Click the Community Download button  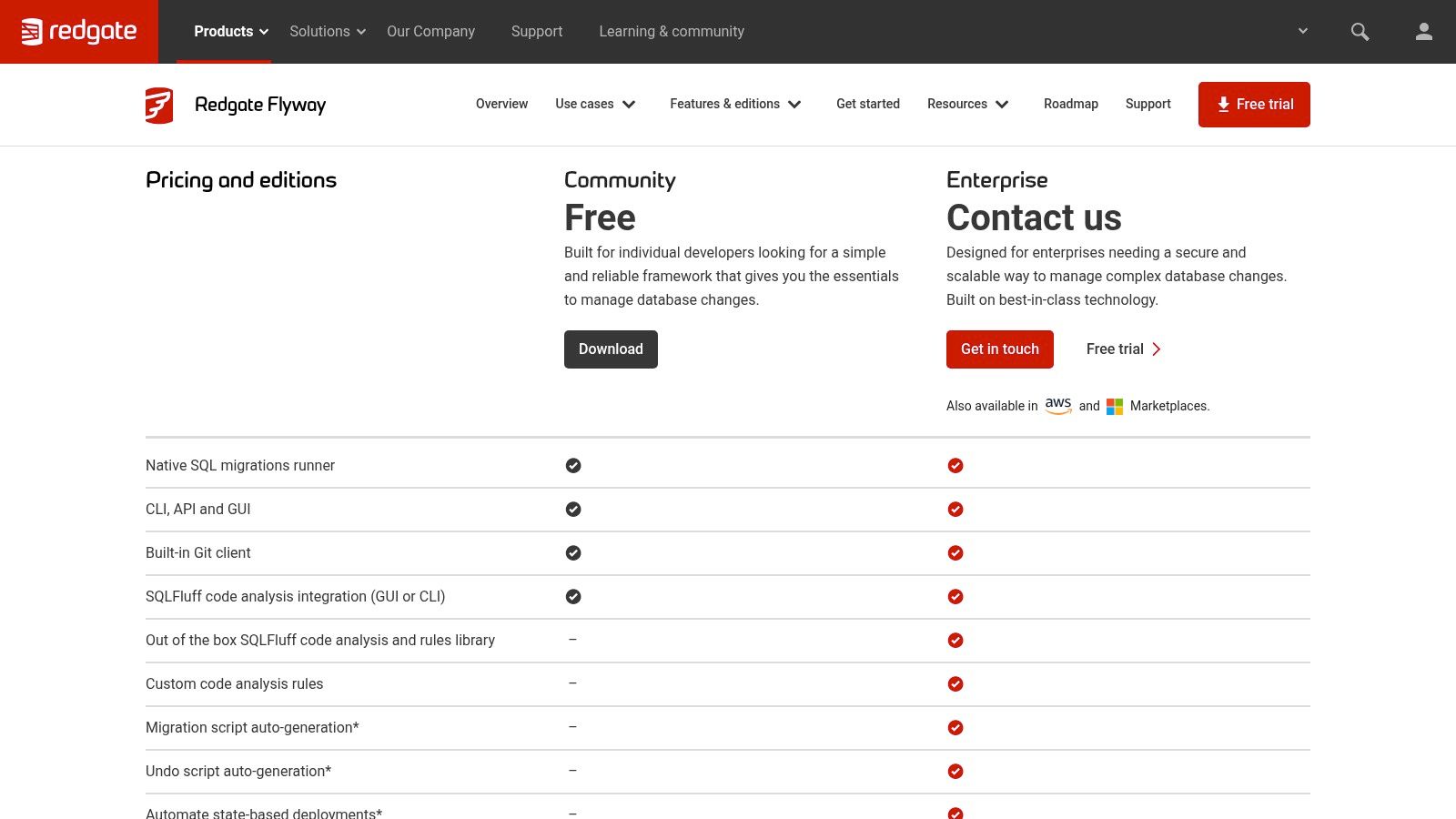click(611, 349)
